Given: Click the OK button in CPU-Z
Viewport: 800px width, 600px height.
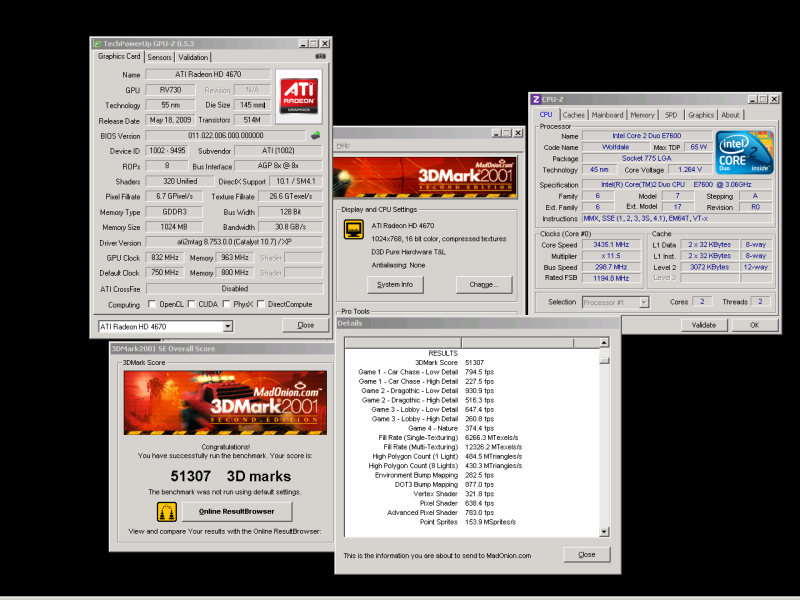Looking at the screenshot, I should [x=755, y=325].
